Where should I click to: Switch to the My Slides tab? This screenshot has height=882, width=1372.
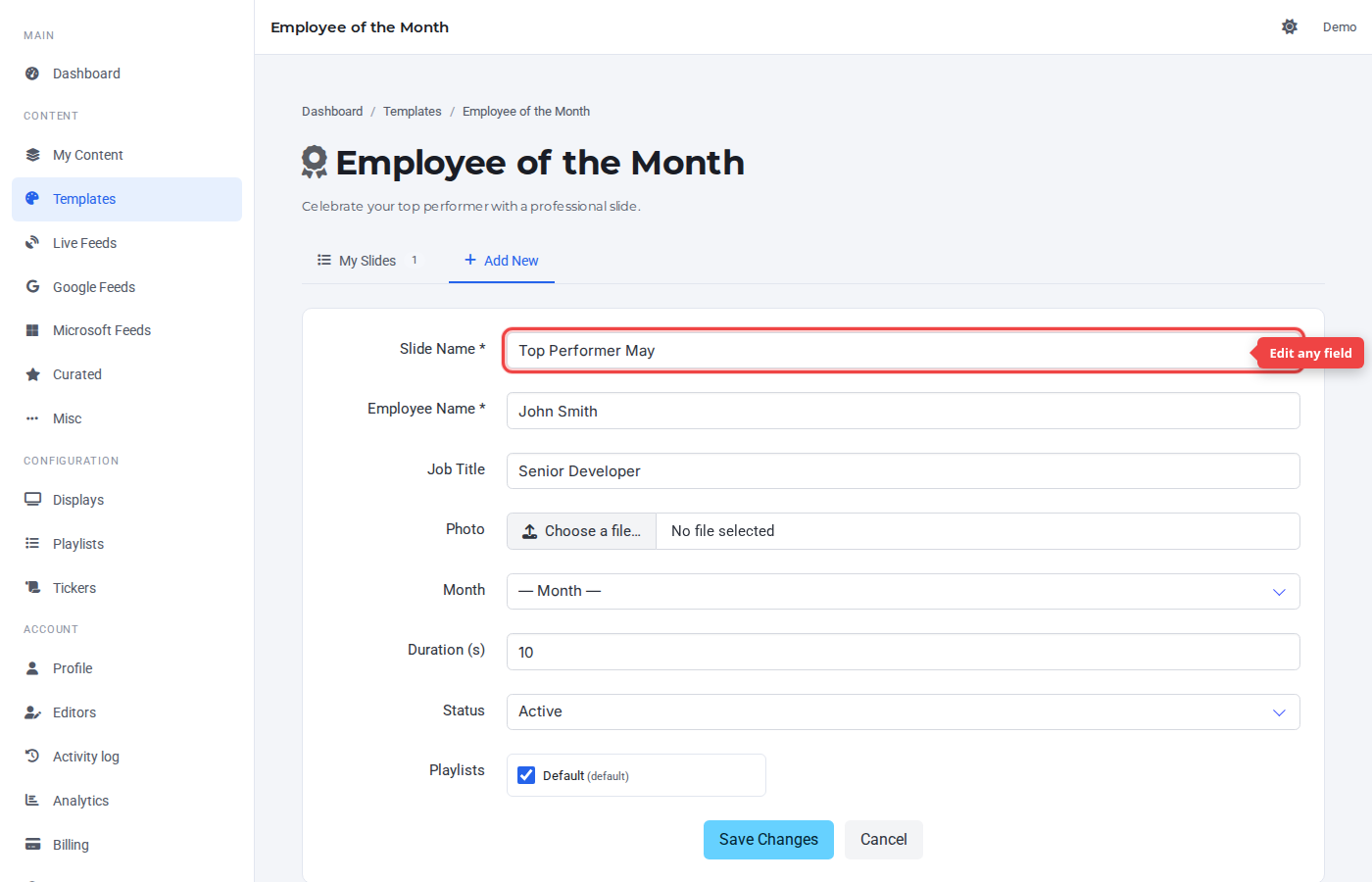(367, 261)
